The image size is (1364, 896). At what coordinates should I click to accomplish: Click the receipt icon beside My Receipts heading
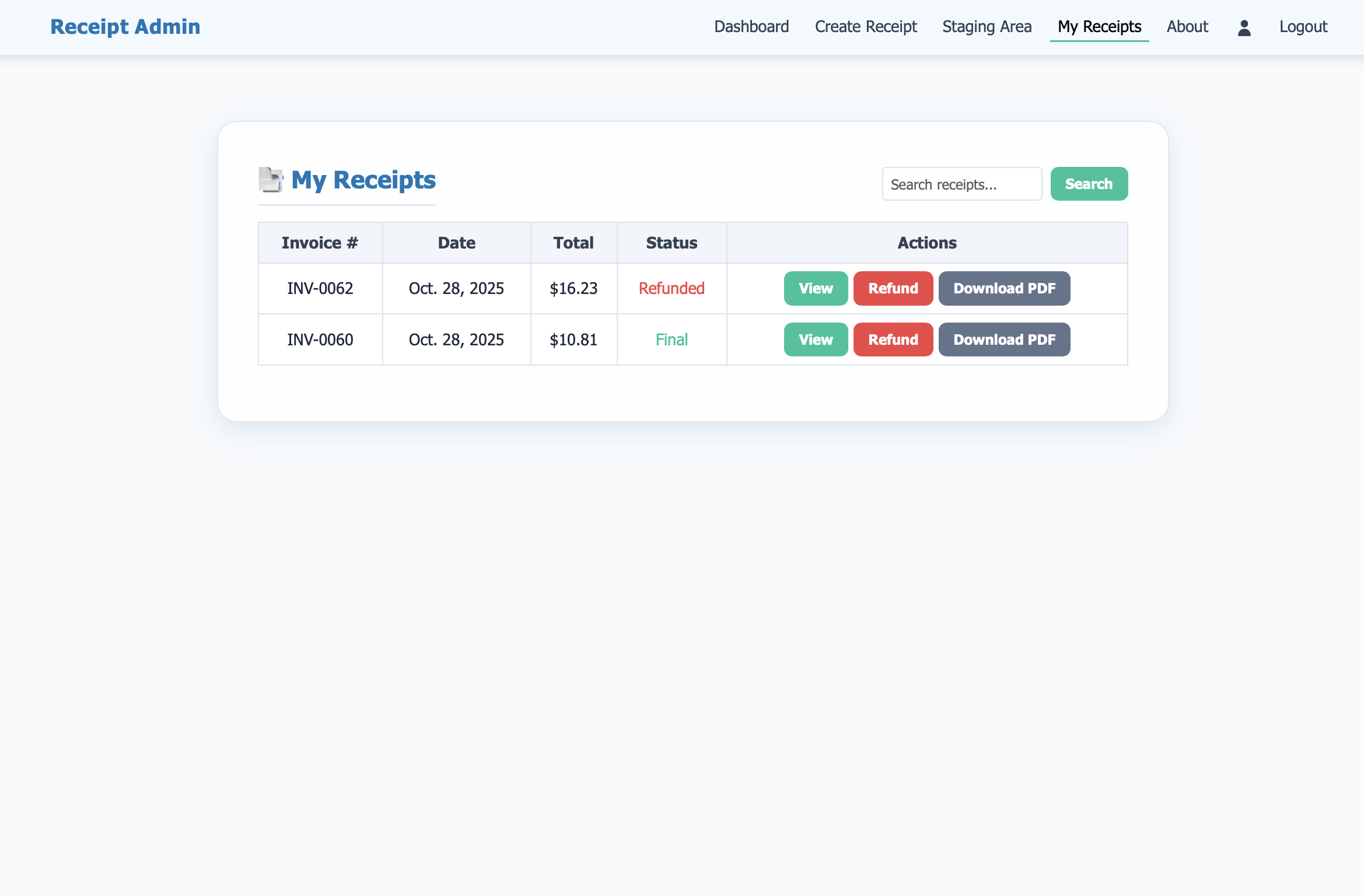click(271, 180)
